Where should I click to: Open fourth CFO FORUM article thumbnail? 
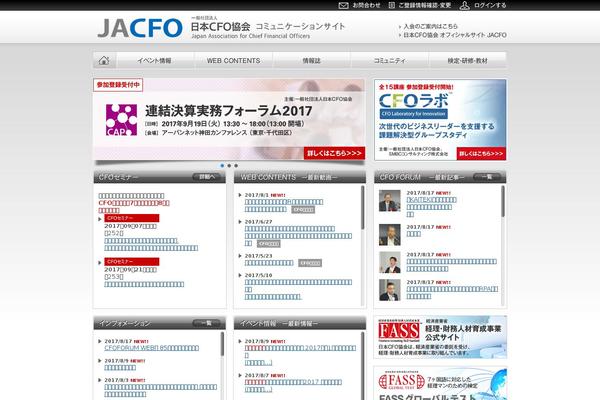coord(390,290)
